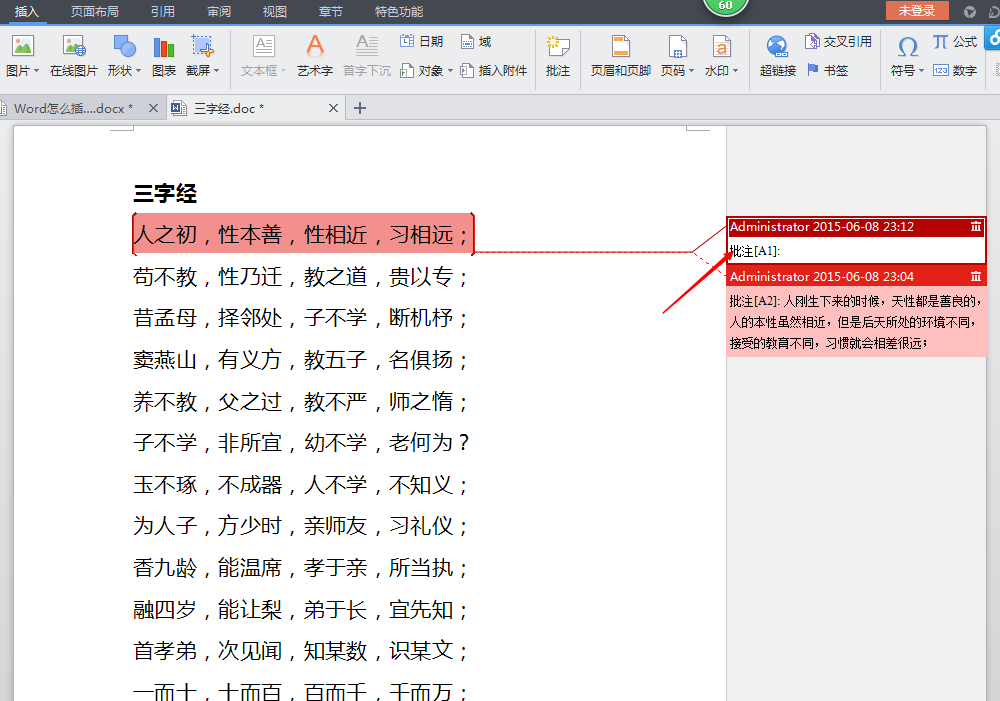This screenshot has height=701, width=1000.
Task: Insert 日期 (Date) from ribbon
Action: pyautogui.click(x=421, y=42)
